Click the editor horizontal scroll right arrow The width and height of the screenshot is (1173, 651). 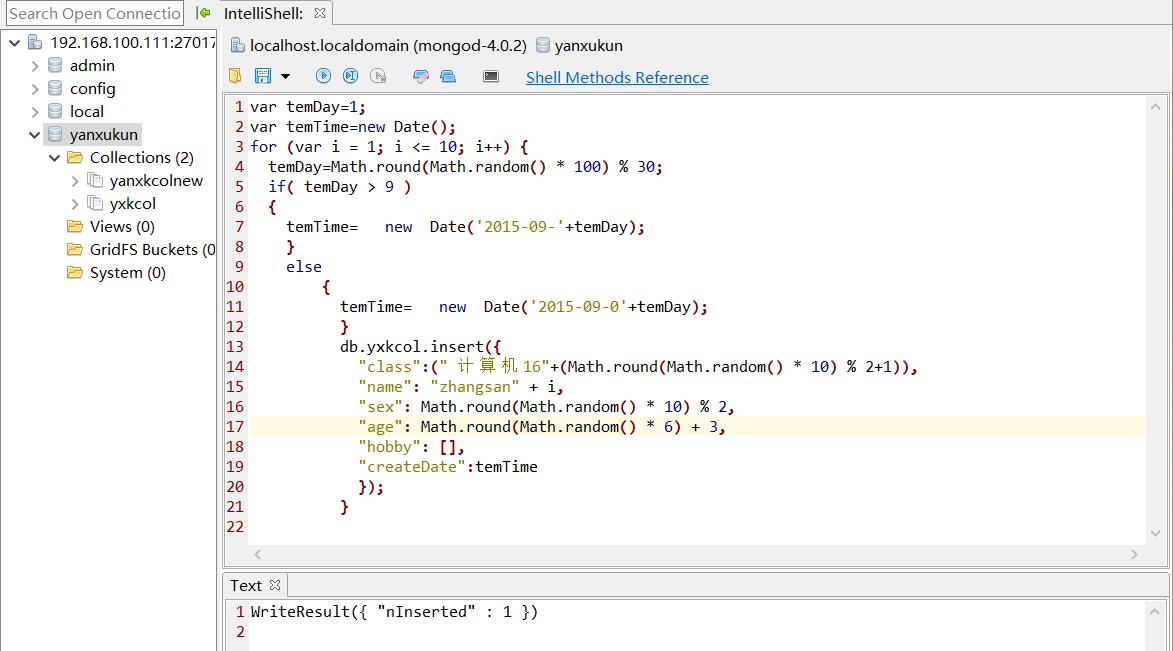pos(1134,554)
